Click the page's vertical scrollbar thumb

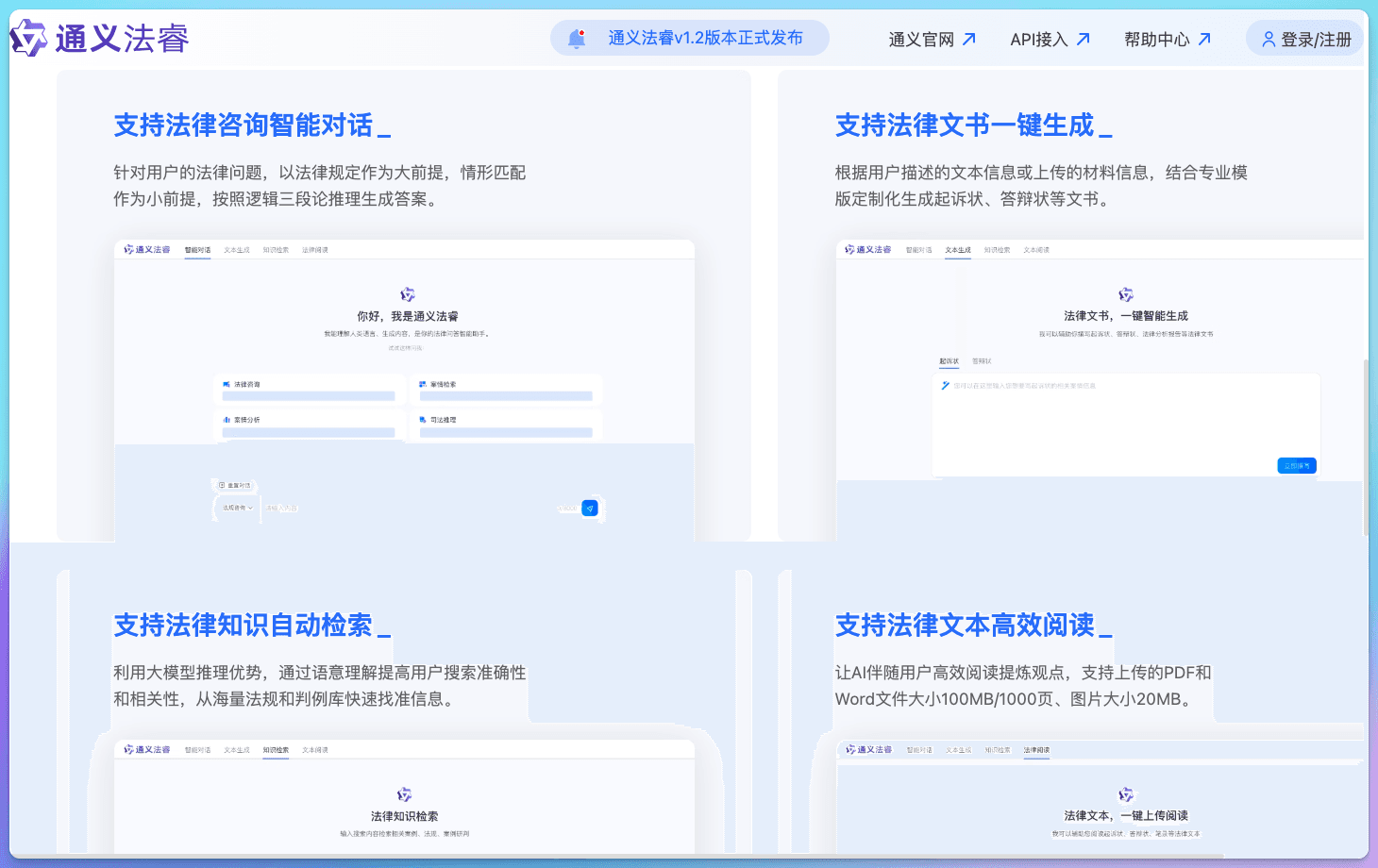click(x=1366, y=447)
